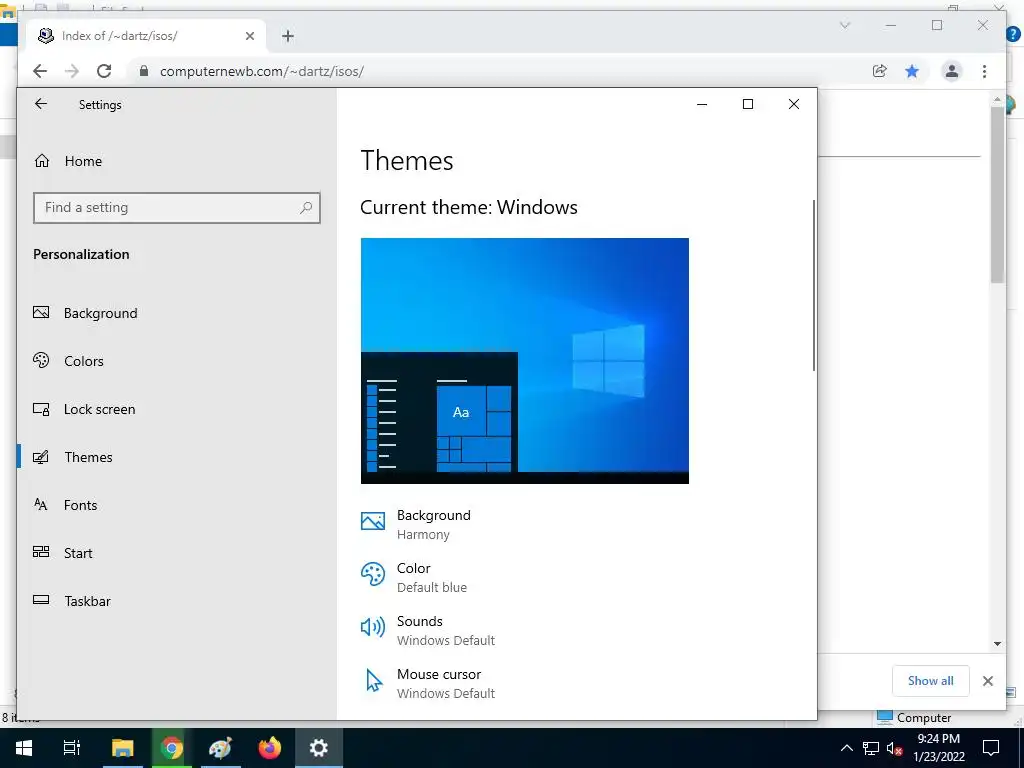Go back with the Settings back arrow
Image resolution: width=1024 pixels, height=768 pixels.
(41, 104)
